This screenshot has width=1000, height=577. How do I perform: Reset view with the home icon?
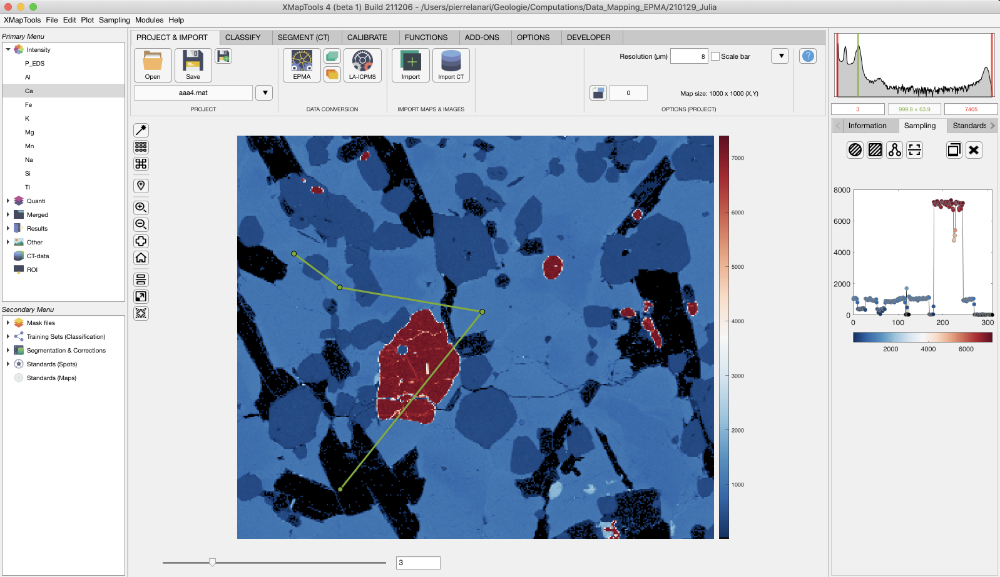(141, 258)
